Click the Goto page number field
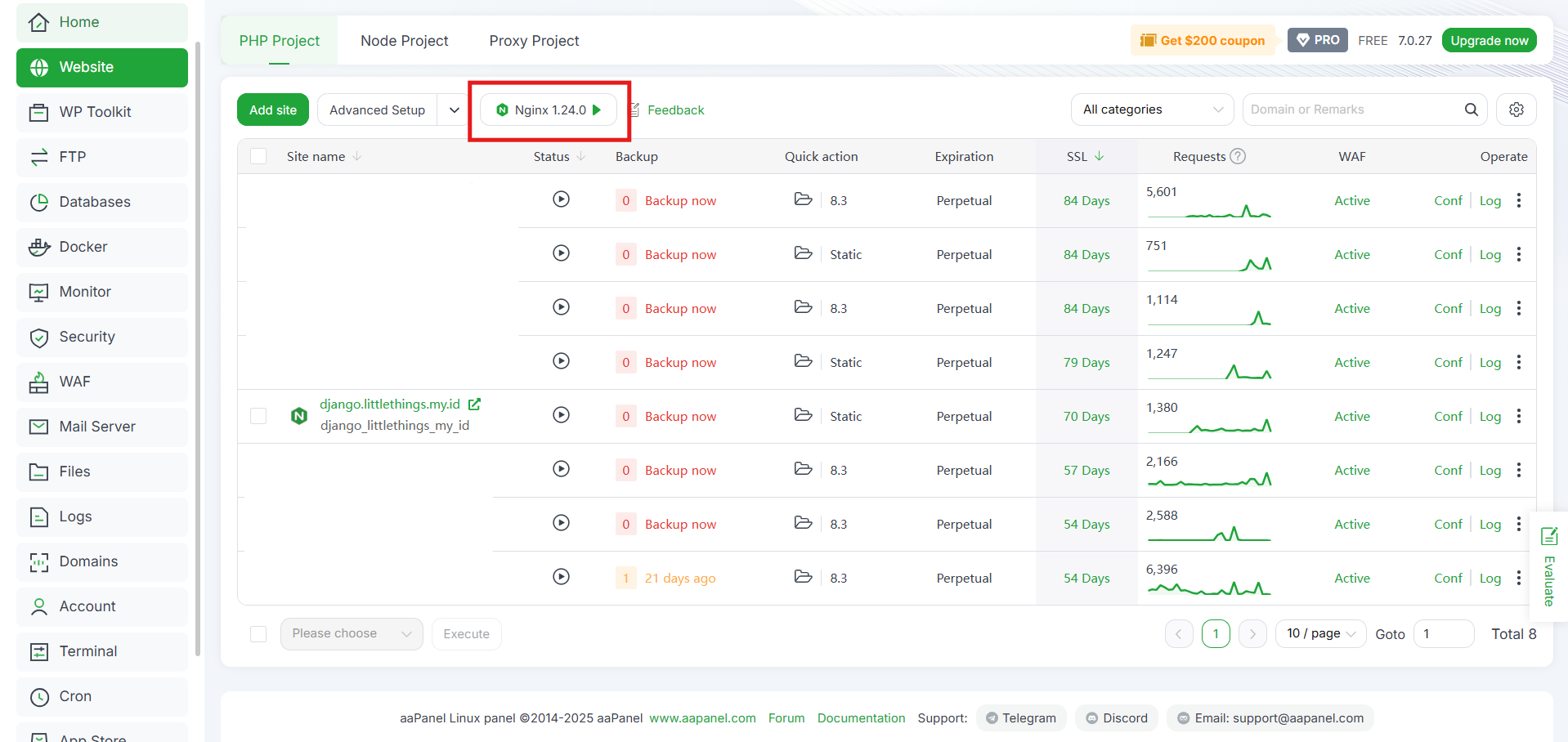The image size is (1568, 742). (x=1444, y=633)
